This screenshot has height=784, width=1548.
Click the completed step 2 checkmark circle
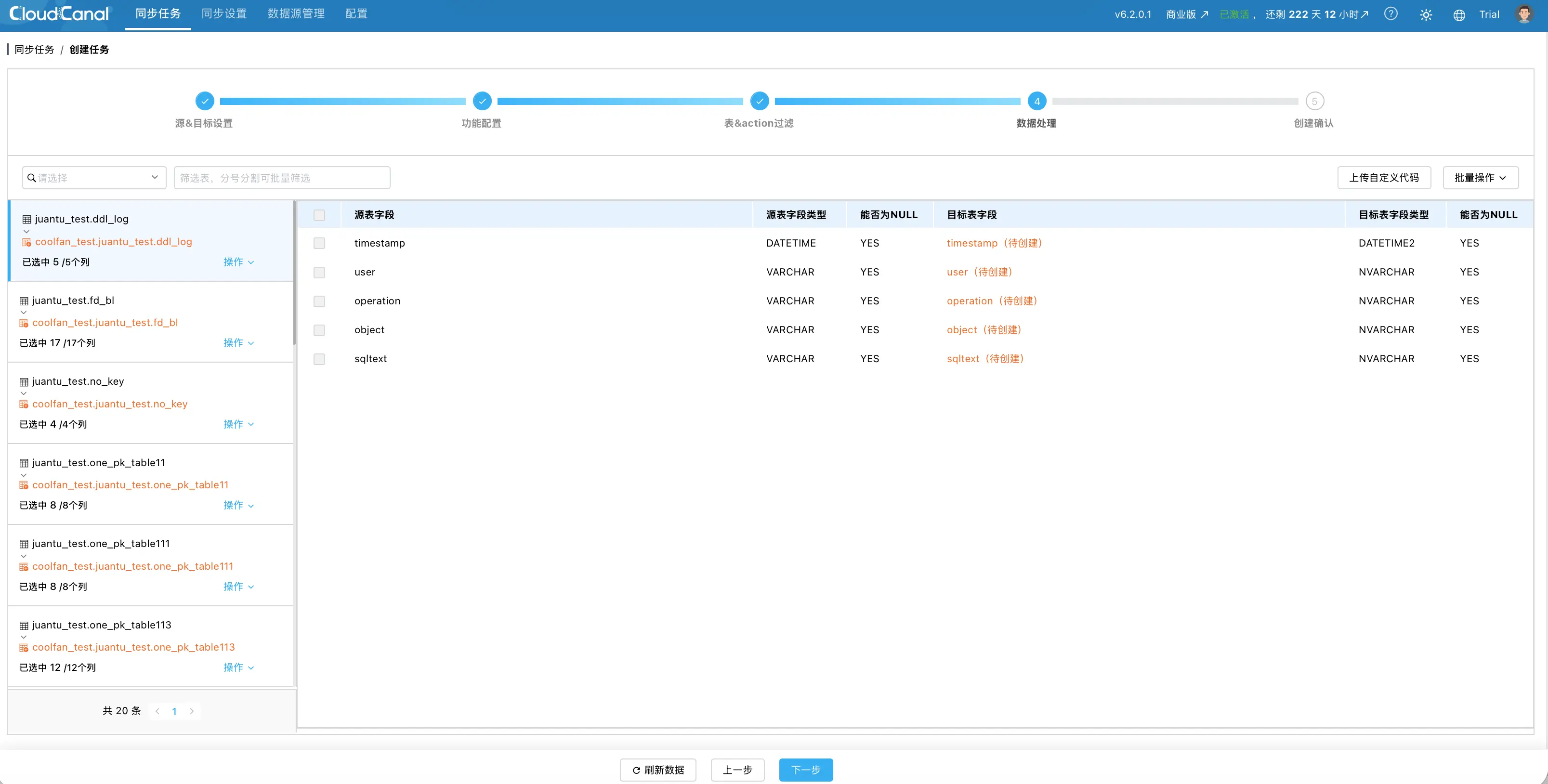(482, 101)
